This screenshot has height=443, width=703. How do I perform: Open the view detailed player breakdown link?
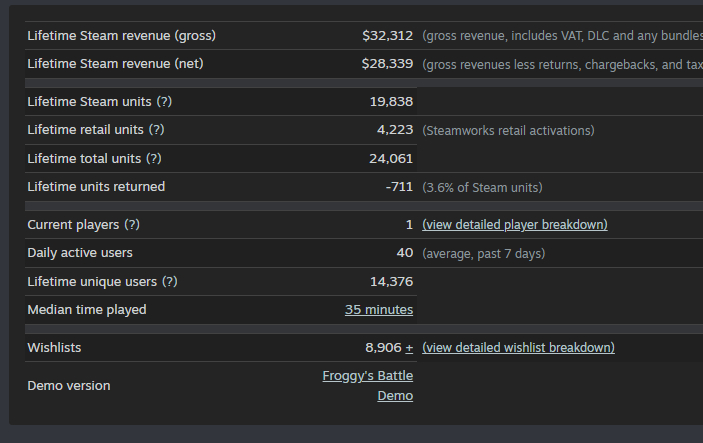pyautogui.click(x=514, y=225)
